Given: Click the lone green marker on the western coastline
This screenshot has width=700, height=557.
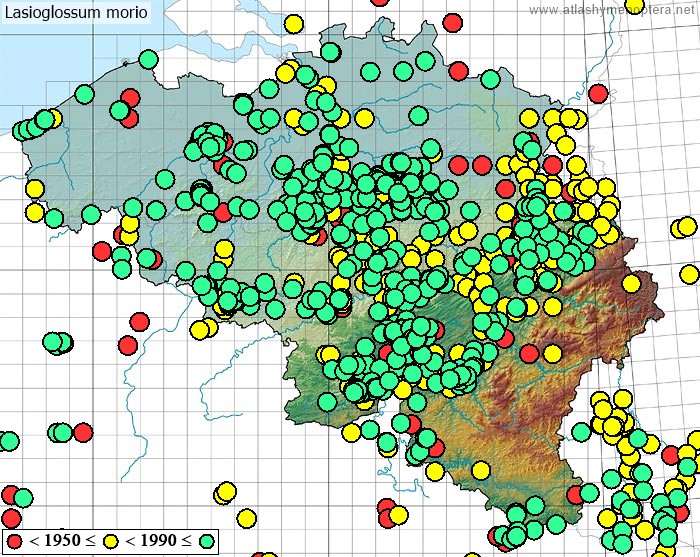Looking at the screenshot, I should click(x=84, y=94).
